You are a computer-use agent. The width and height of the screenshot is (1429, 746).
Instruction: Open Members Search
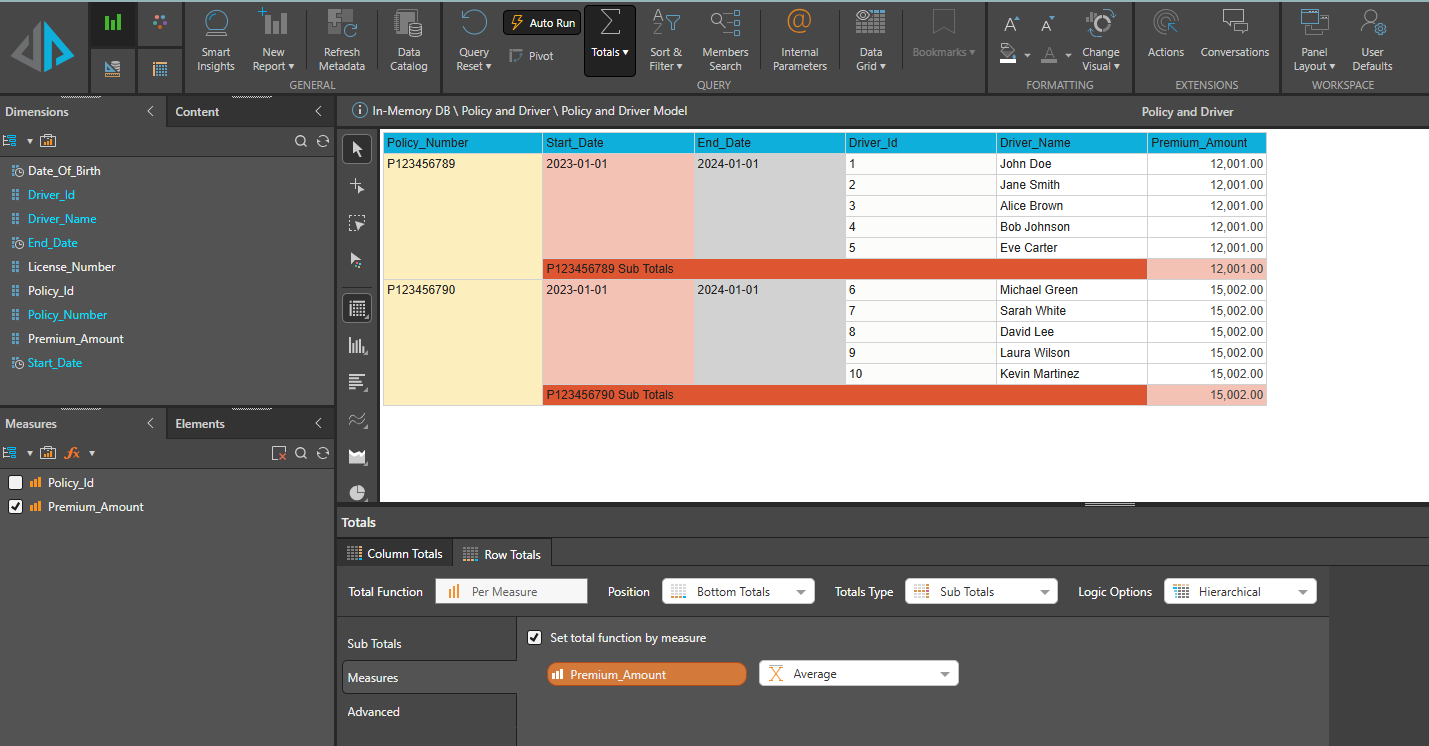point(725,40)
